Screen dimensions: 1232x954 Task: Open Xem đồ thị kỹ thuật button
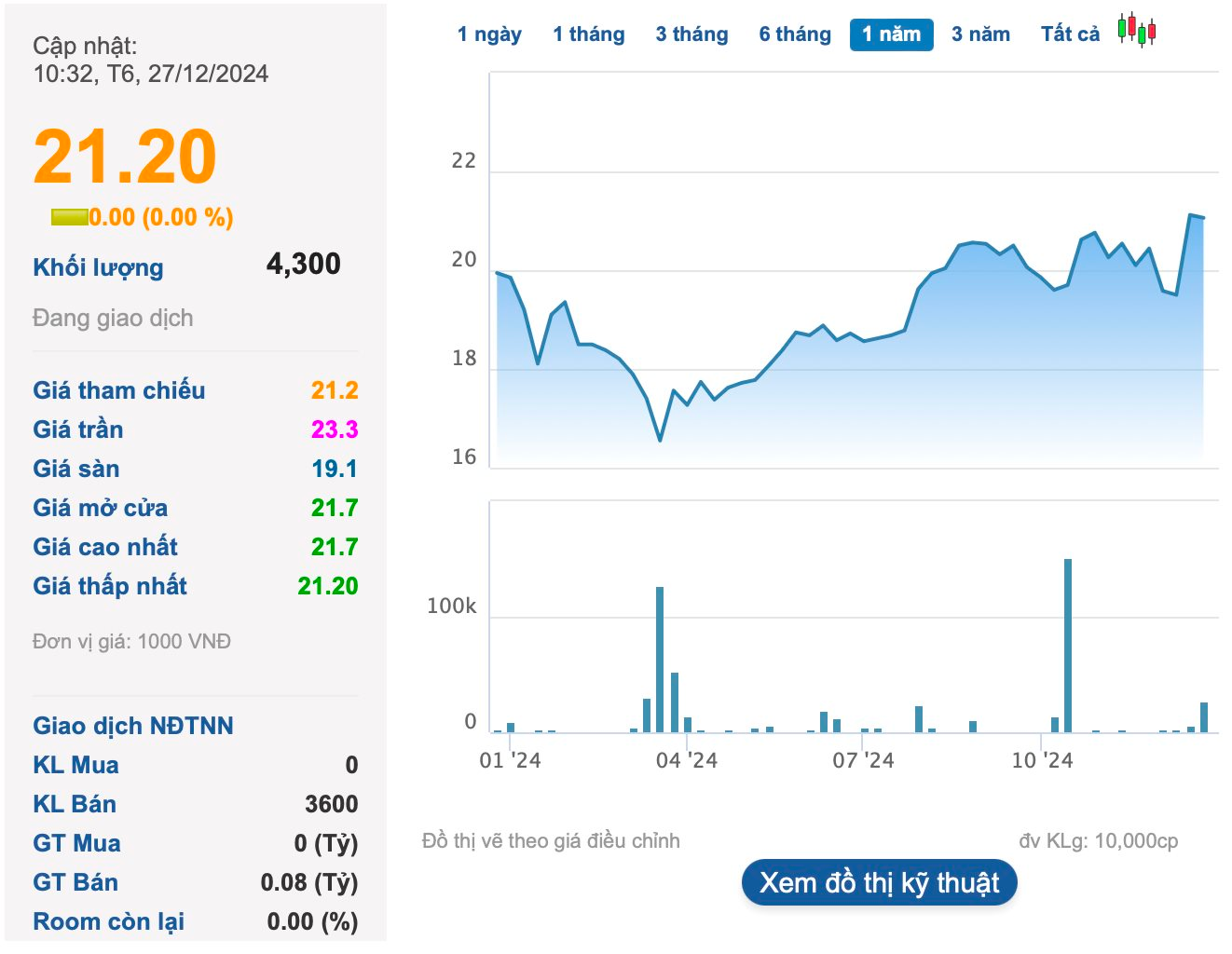(879, 882)
